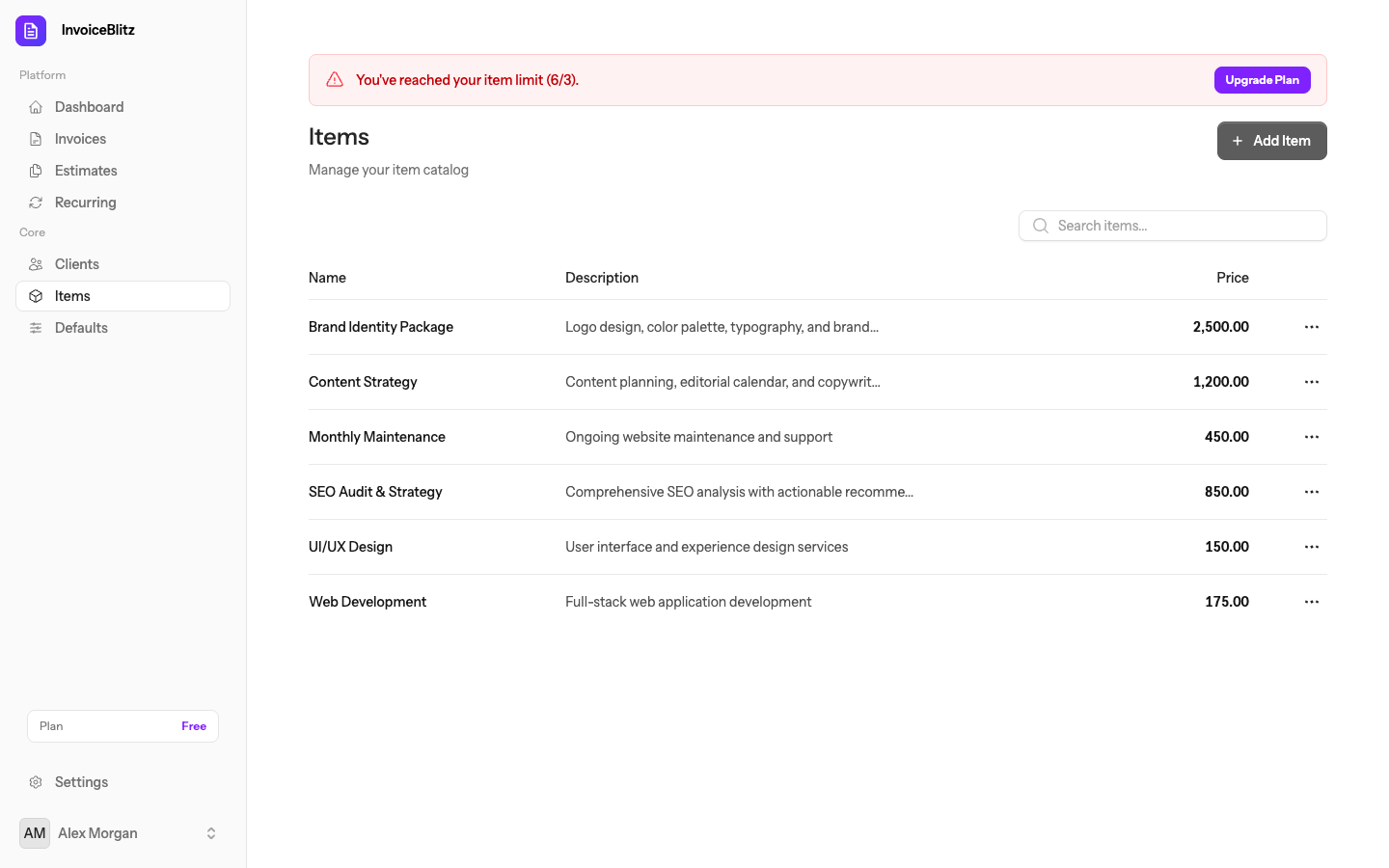Image resolution: width=1389 pixels, height=868 pixels.
Task: Click the Defaults sliders icon
Action: pos(36,328)
